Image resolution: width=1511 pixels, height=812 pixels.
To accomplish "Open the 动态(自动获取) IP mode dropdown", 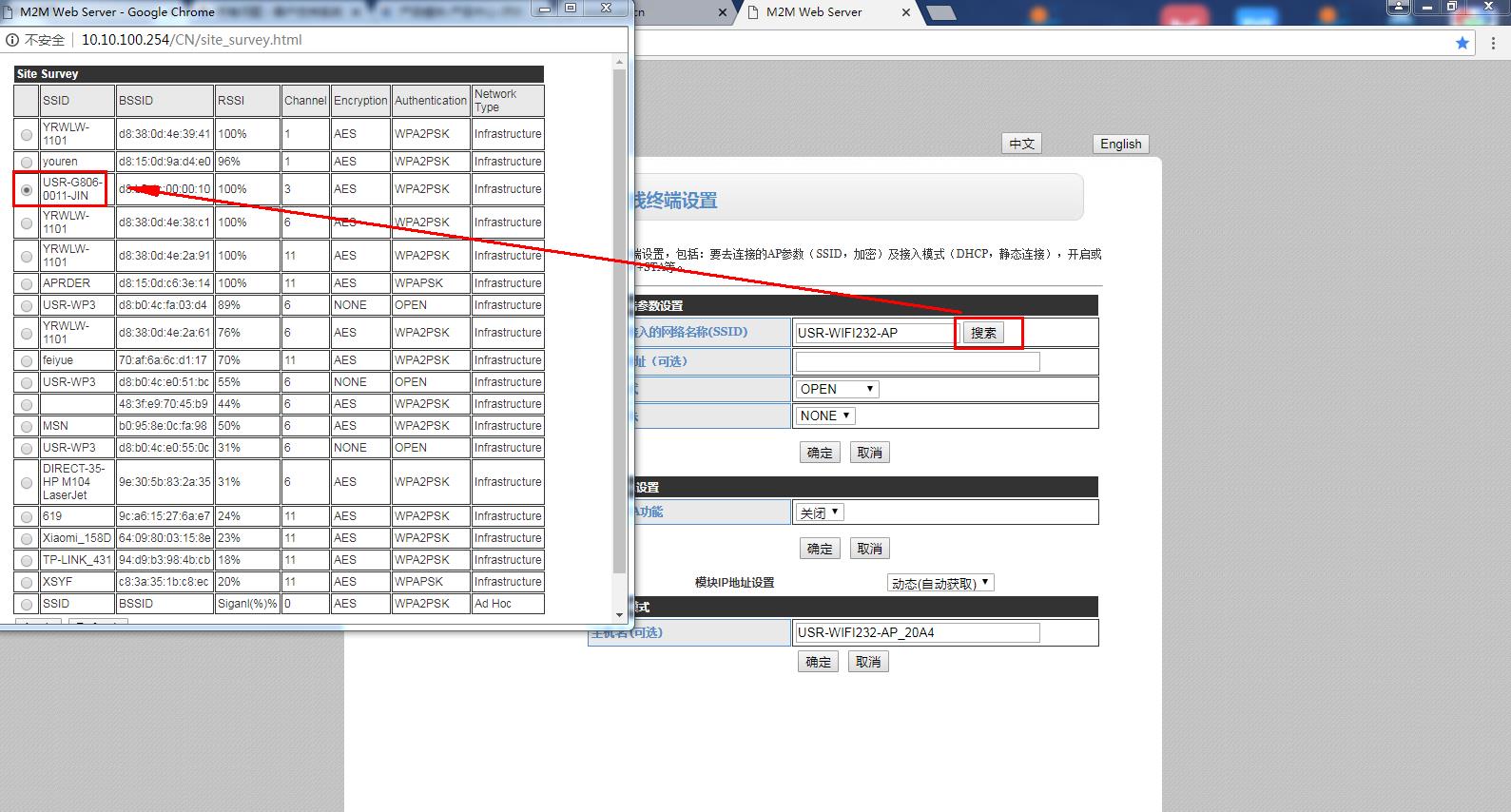I will (940, 583).
